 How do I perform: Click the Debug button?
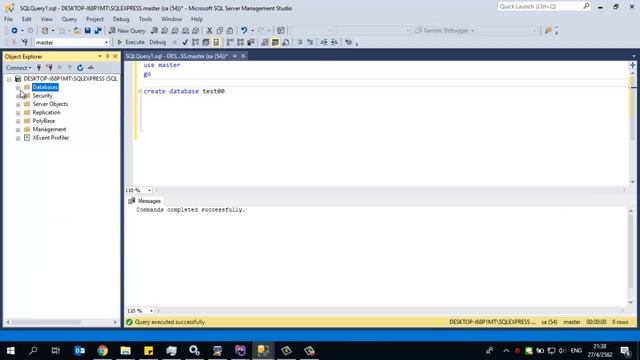pos(158,42)
